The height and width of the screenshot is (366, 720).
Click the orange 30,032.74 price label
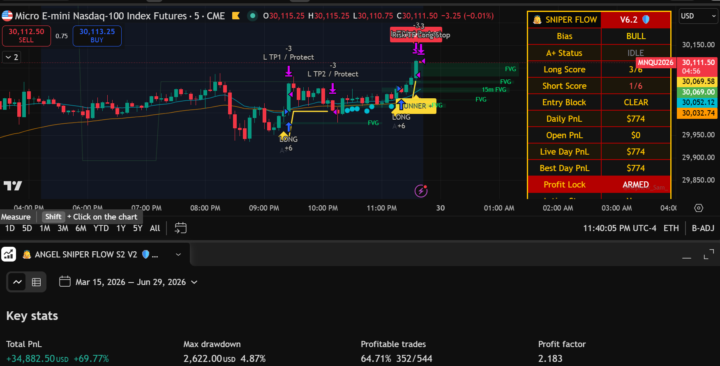coord(698,113)
